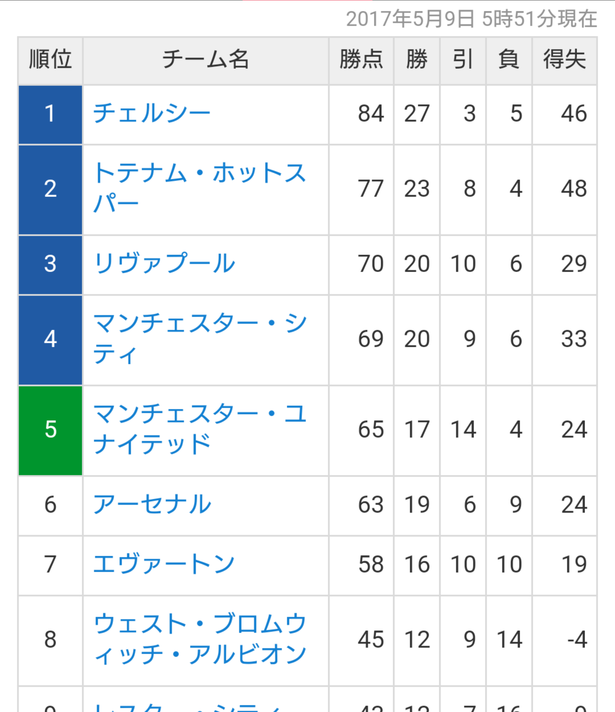Image resolution: width=615 pixels, height=712 pixels.
Task: Click the 引 column header
Action: pyautogui.click(x=463, y=60)
